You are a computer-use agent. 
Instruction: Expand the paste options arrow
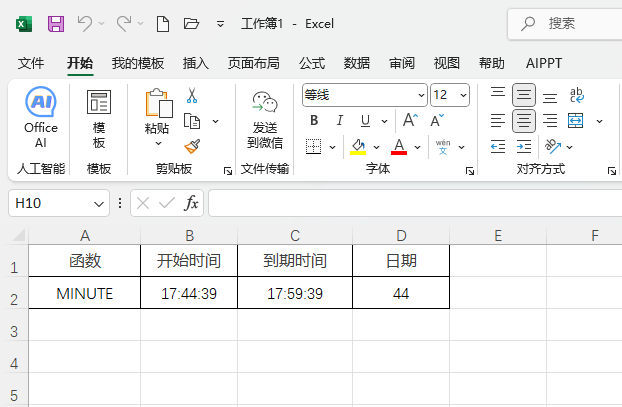tap(158, 143)
